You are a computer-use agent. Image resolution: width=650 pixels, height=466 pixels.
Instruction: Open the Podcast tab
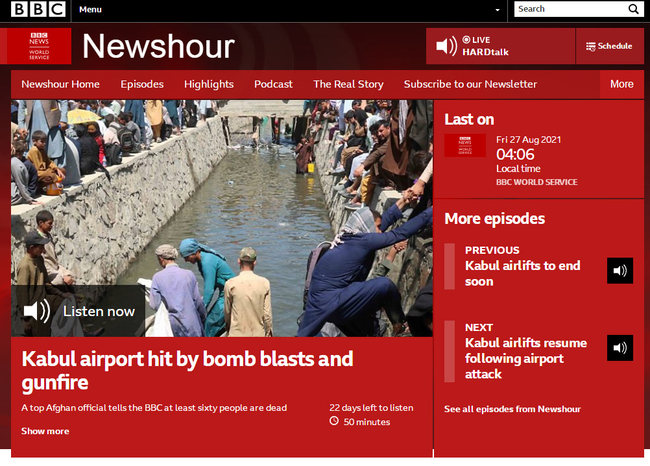tap(273, 84)
